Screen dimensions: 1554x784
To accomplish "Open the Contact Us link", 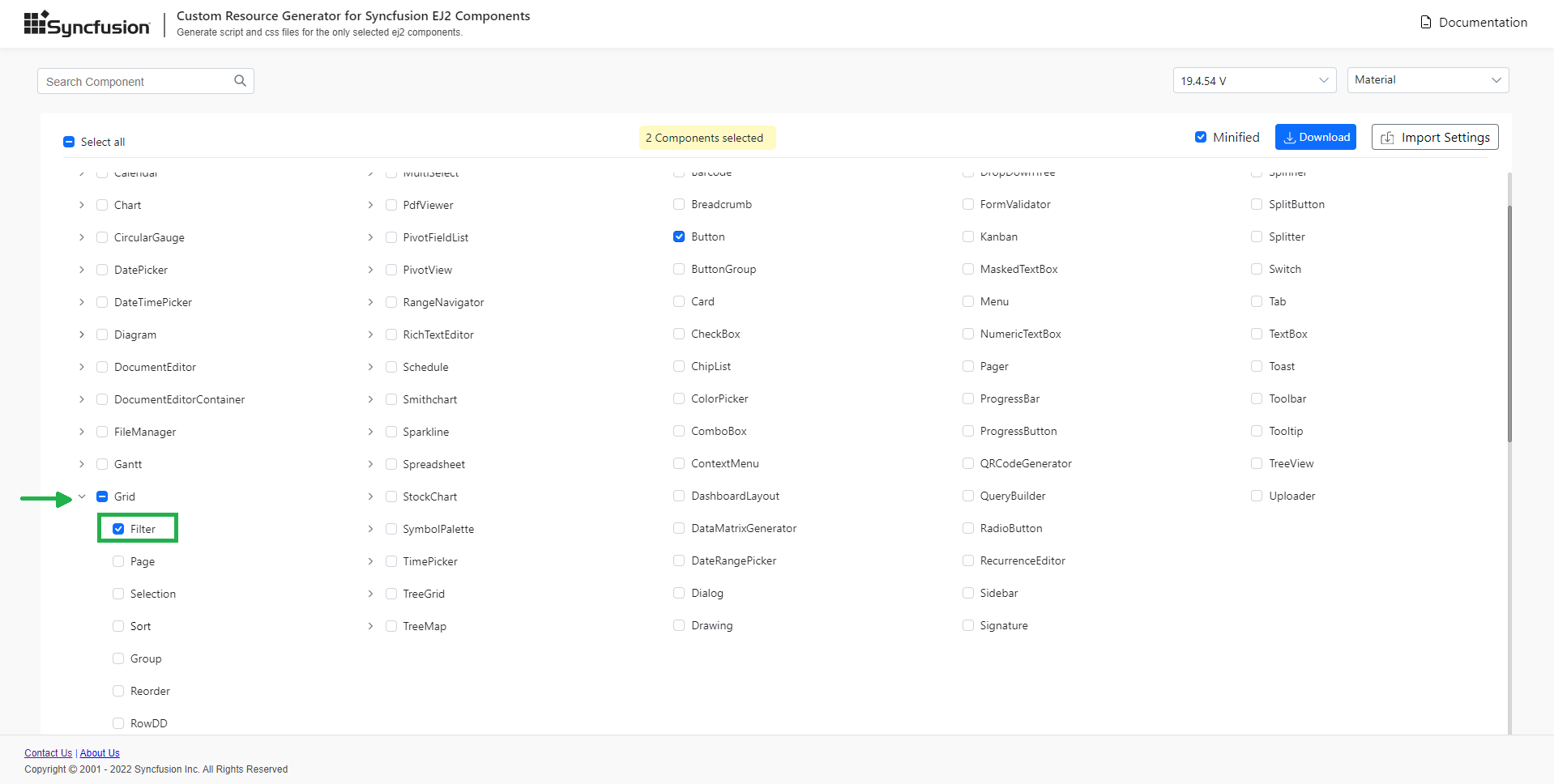I will pos(48,753).
